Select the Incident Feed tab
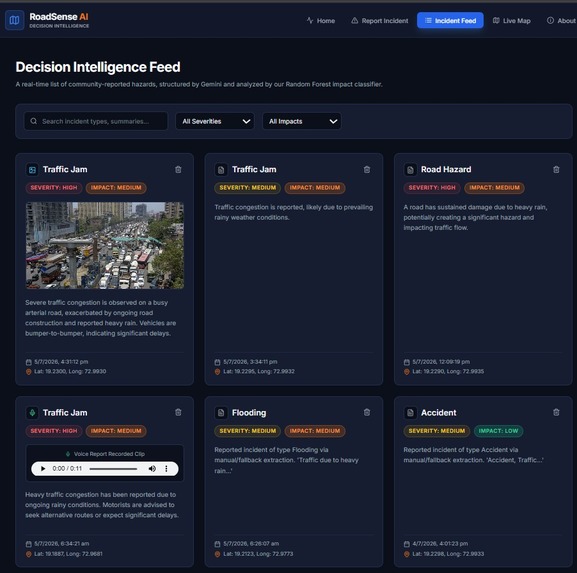The width and height of the screenshot is (577, 573). (x=450, y=21)
